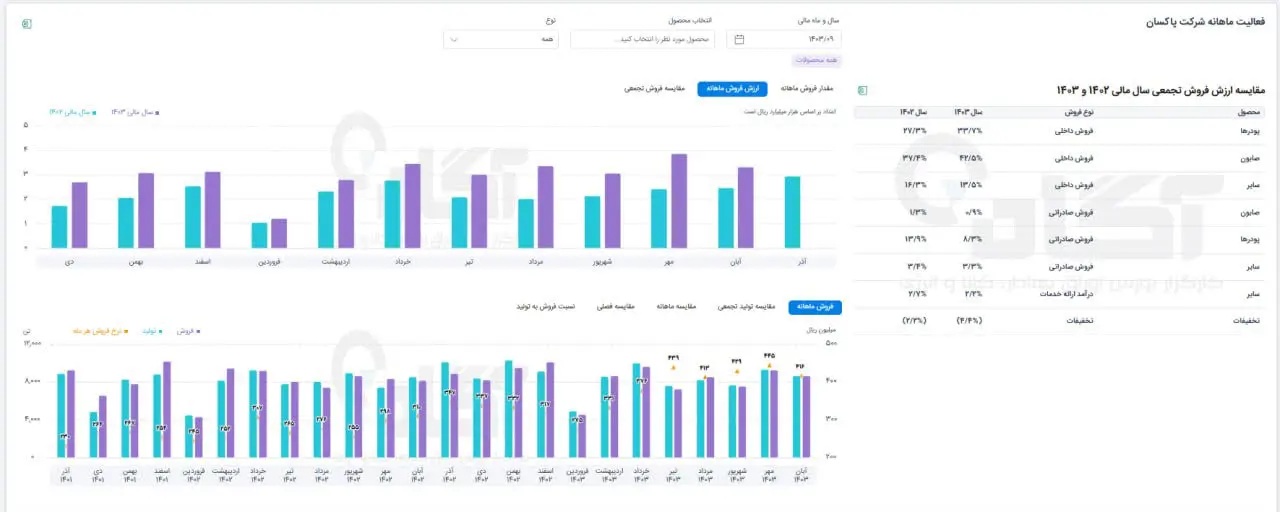The image size is (1280, 512).
Task: Click the نوع فروش column header
Action: tap(1080, 112)
